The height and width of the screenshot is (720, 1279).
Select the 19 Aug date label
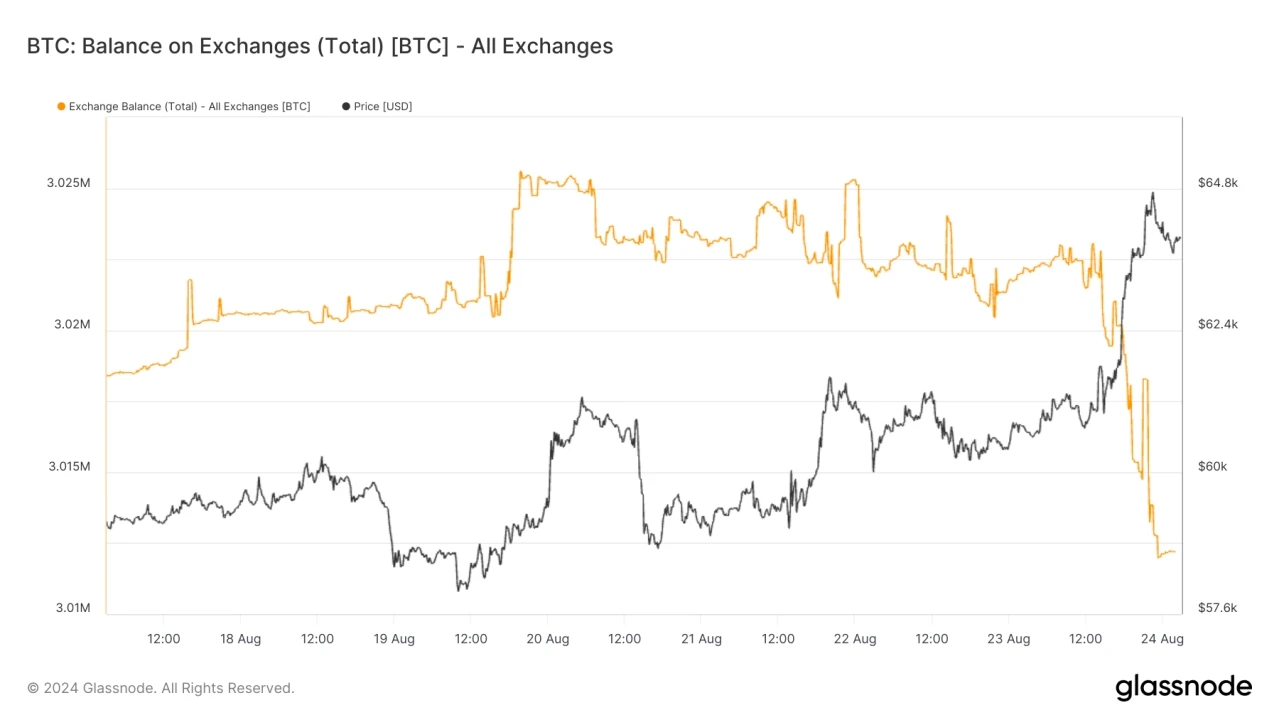pos(394,639)
